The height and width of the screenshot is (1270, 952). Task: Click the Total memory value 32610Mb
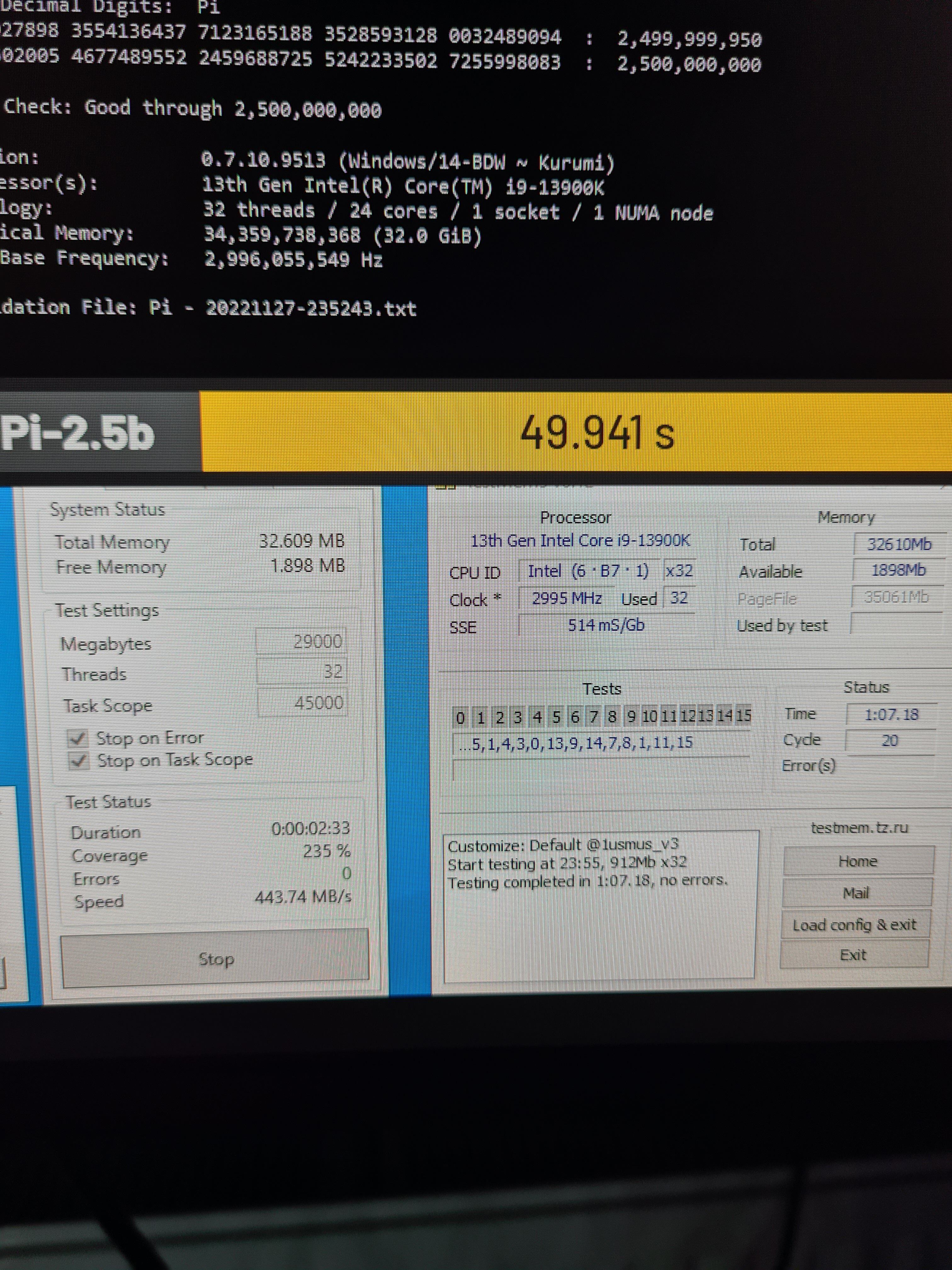click(x=899, y=544)
